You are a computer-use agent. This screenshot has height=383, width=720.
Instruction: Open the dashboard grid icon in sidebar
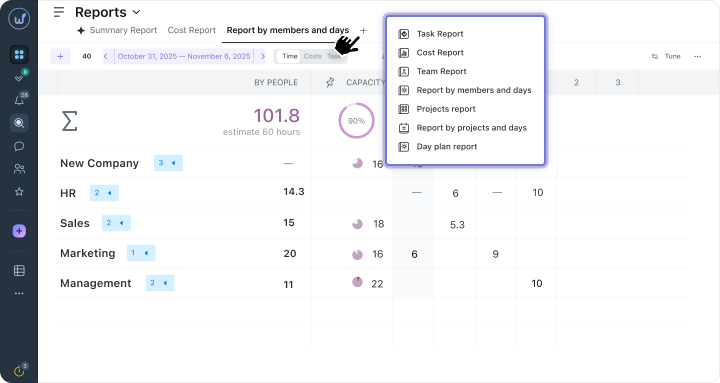[19, 55]
